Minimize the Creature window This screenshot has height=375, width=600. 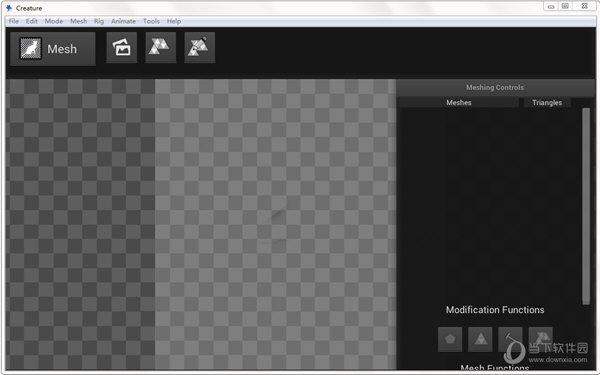pyautogui.click(x=551, y=6)
